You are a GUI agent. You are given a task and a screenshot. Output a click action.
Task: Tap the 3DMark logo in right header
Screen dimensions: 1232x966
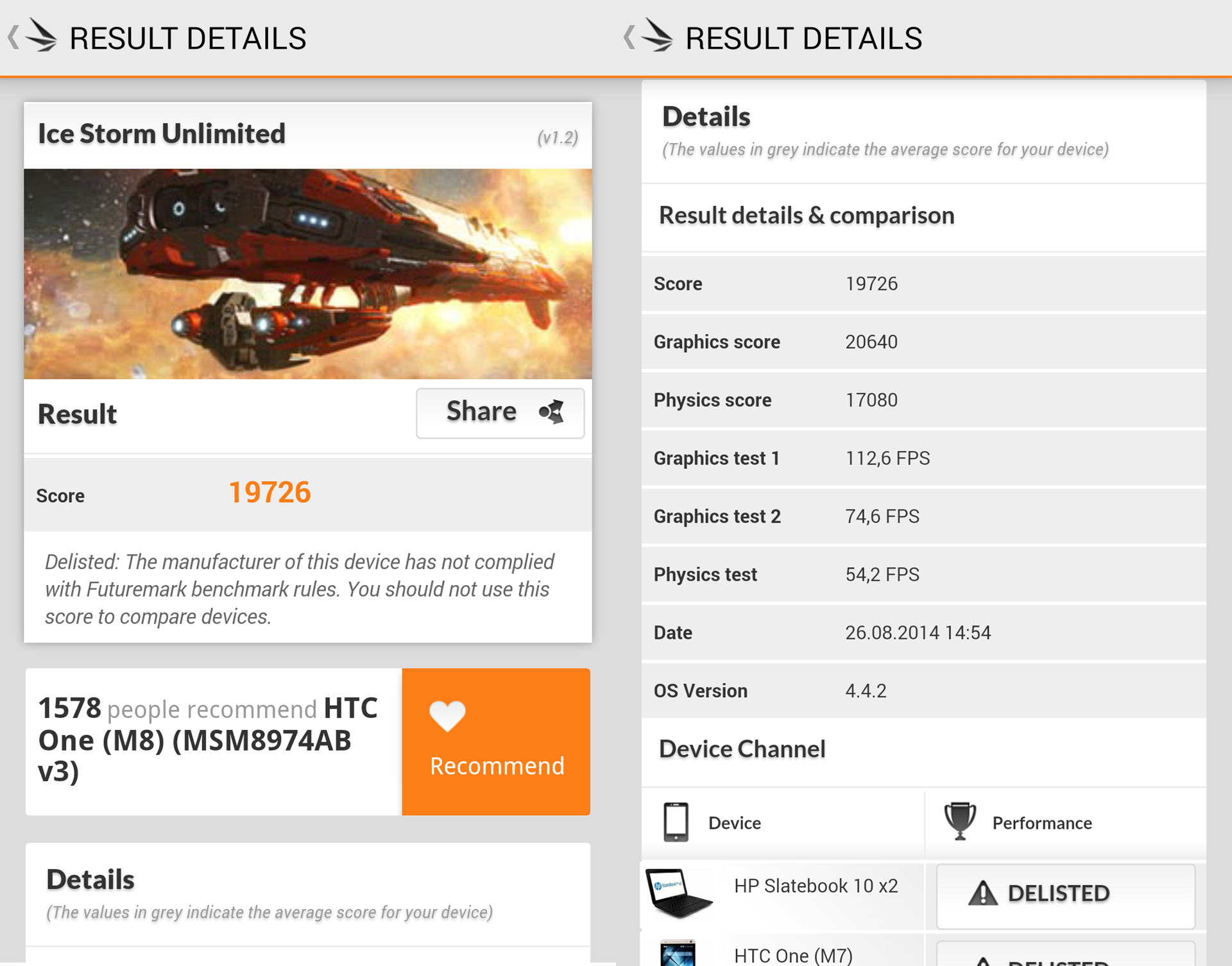657,35
